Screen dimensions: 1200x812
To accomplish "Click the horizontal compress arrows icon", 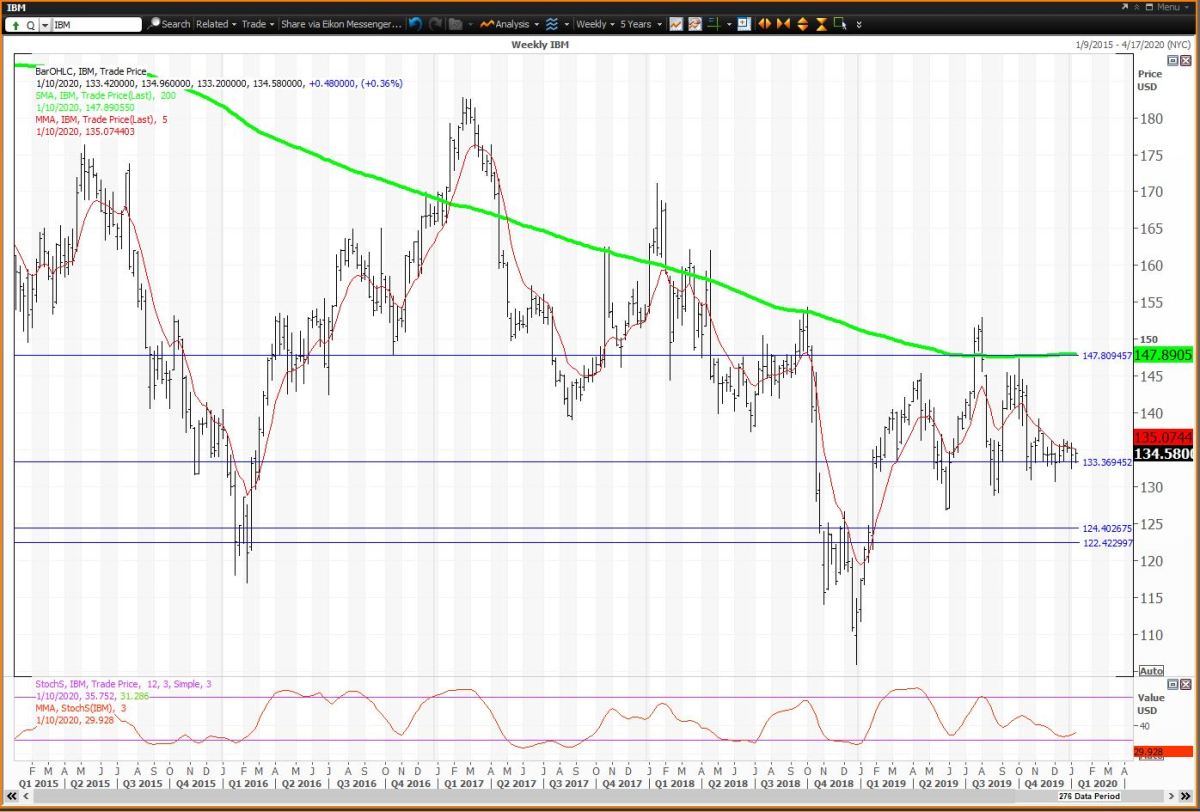I will [784, 23].
